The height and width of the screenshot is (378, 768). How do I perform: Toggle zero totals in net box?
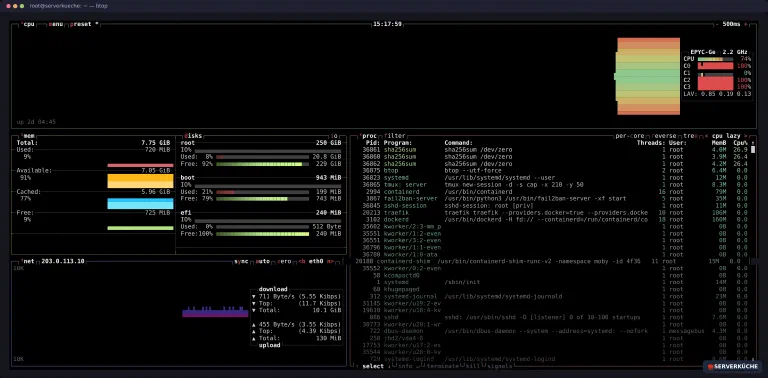point(285,261)
